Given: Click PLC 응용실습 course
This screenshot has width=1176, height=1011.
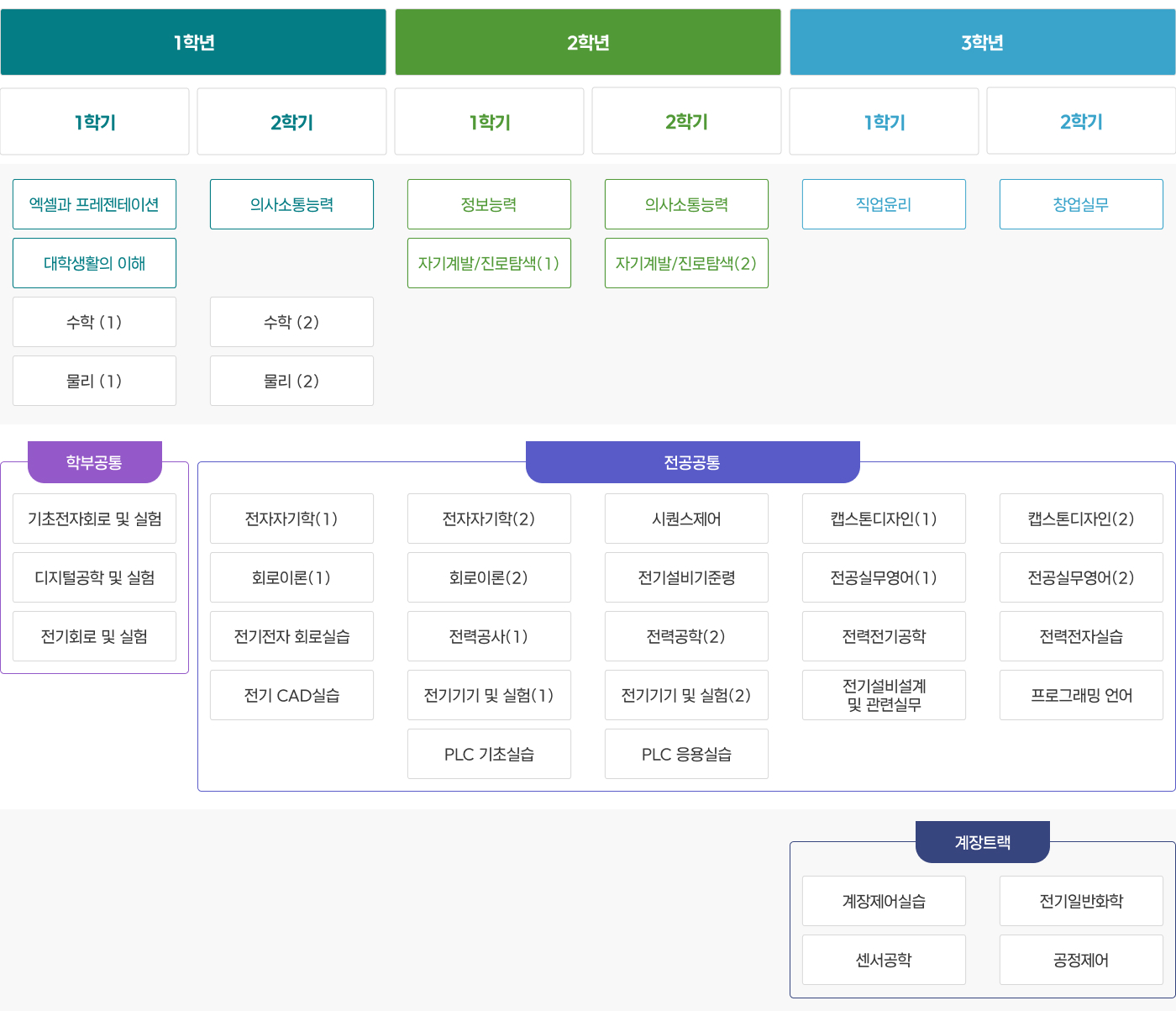Looking at the screenshot, I should [686, 754].
